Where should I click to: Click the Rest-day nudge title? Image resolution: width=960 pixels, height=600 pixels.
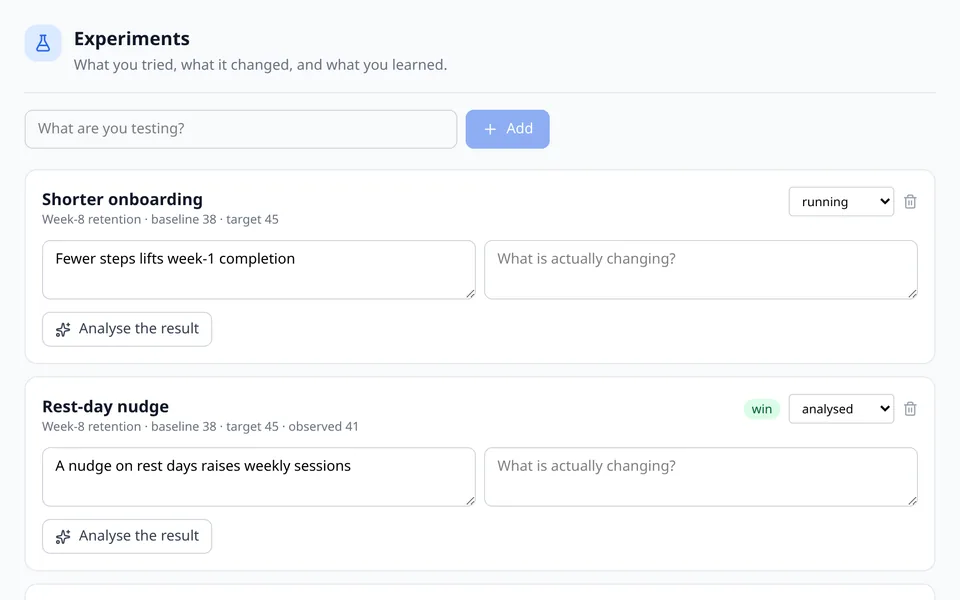(105, 407)
